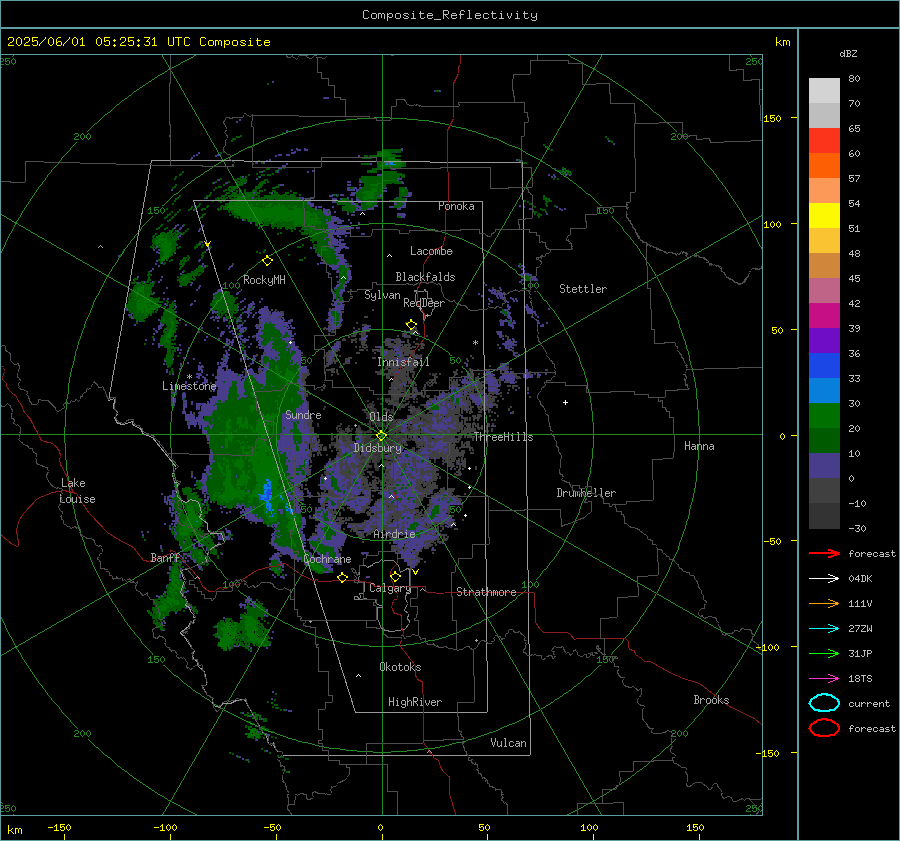Screen dimensions: 900x841
Task: Click the 150 tick label on right axis
Action: click(x=772, y=118)
